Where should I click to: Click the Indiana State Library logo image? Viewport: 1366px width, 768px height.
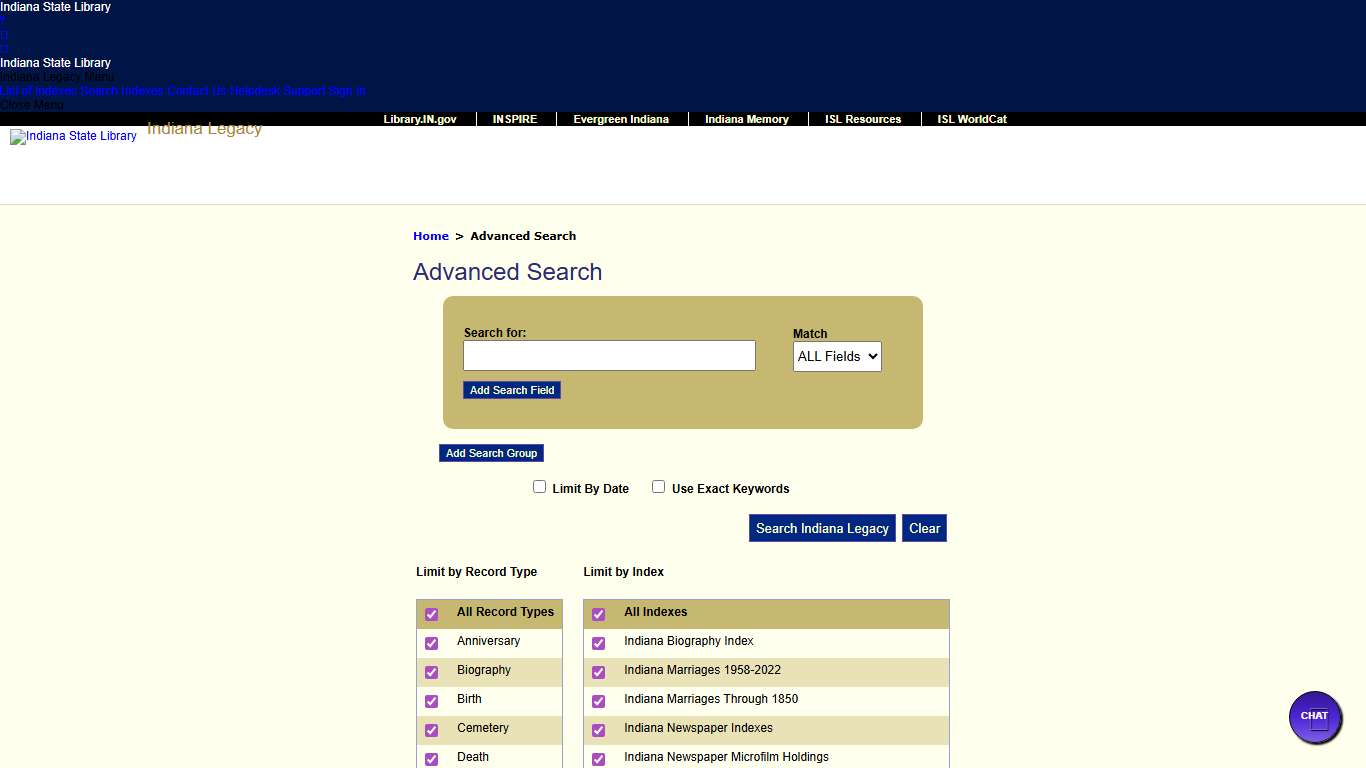(73, 137)
